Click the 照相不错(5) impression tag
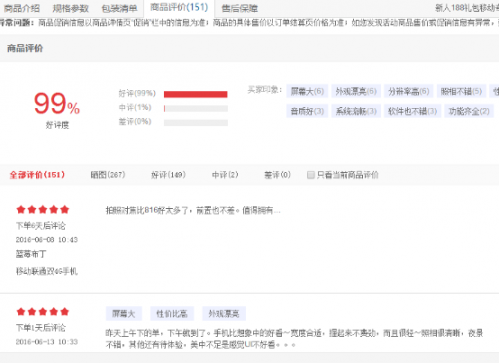This screenshot has width=499, height=363. pos(461,91)
